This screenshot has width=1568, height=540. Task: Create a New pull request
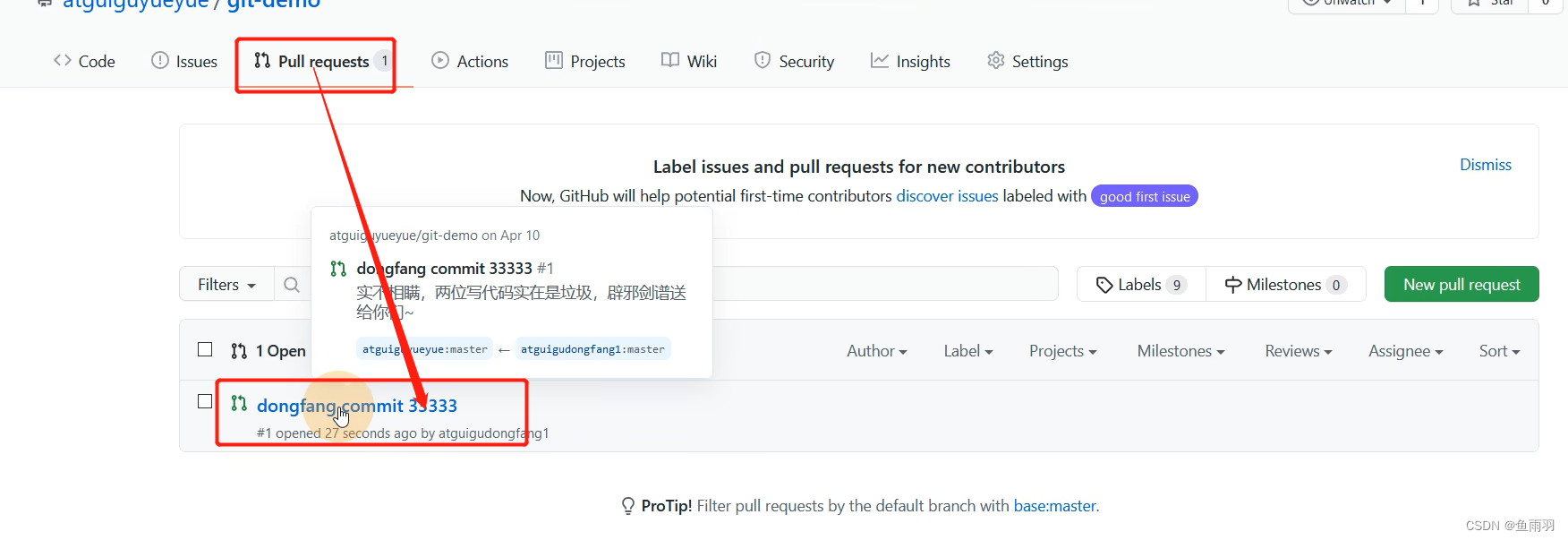click(1461, 284)
